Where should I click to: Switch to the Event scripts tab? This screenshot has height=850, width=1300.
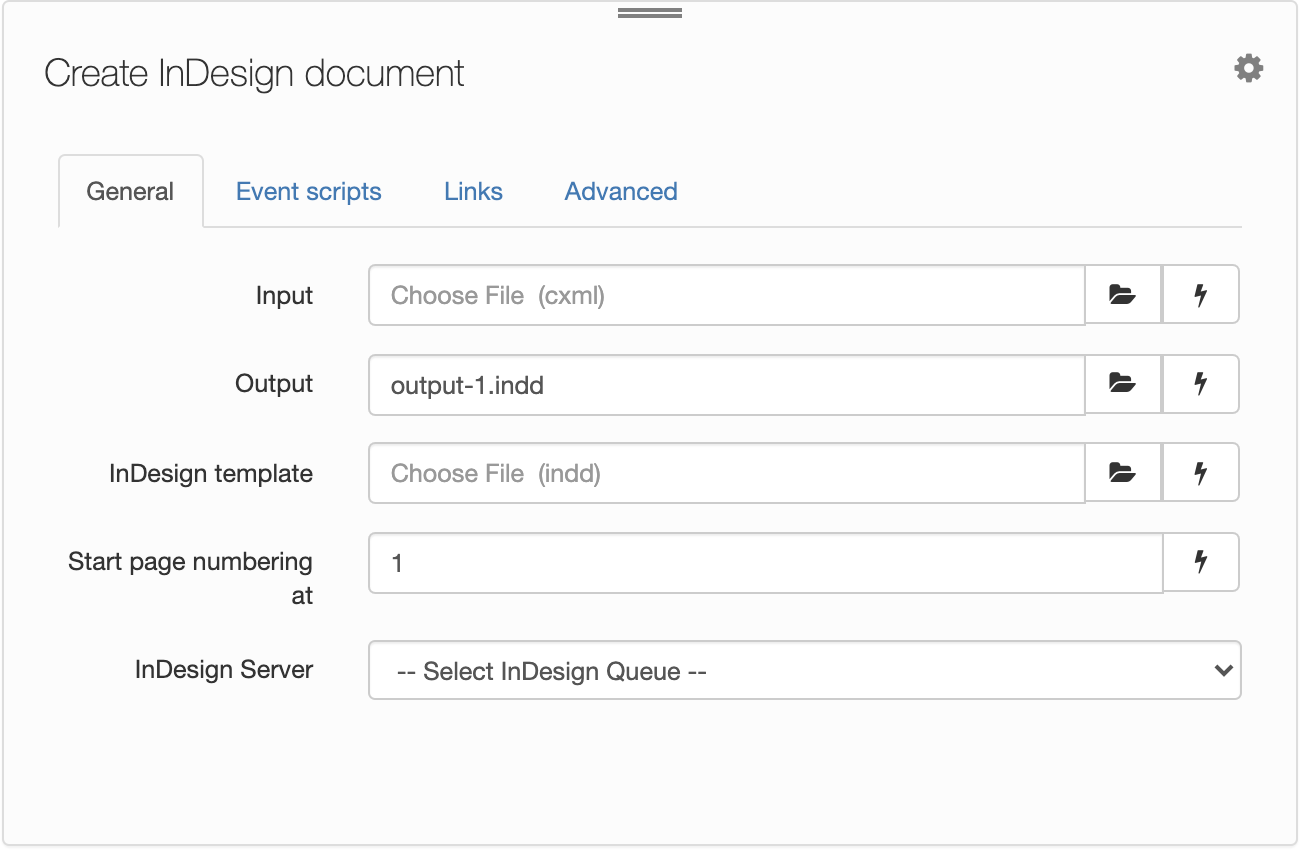(309, 191)
